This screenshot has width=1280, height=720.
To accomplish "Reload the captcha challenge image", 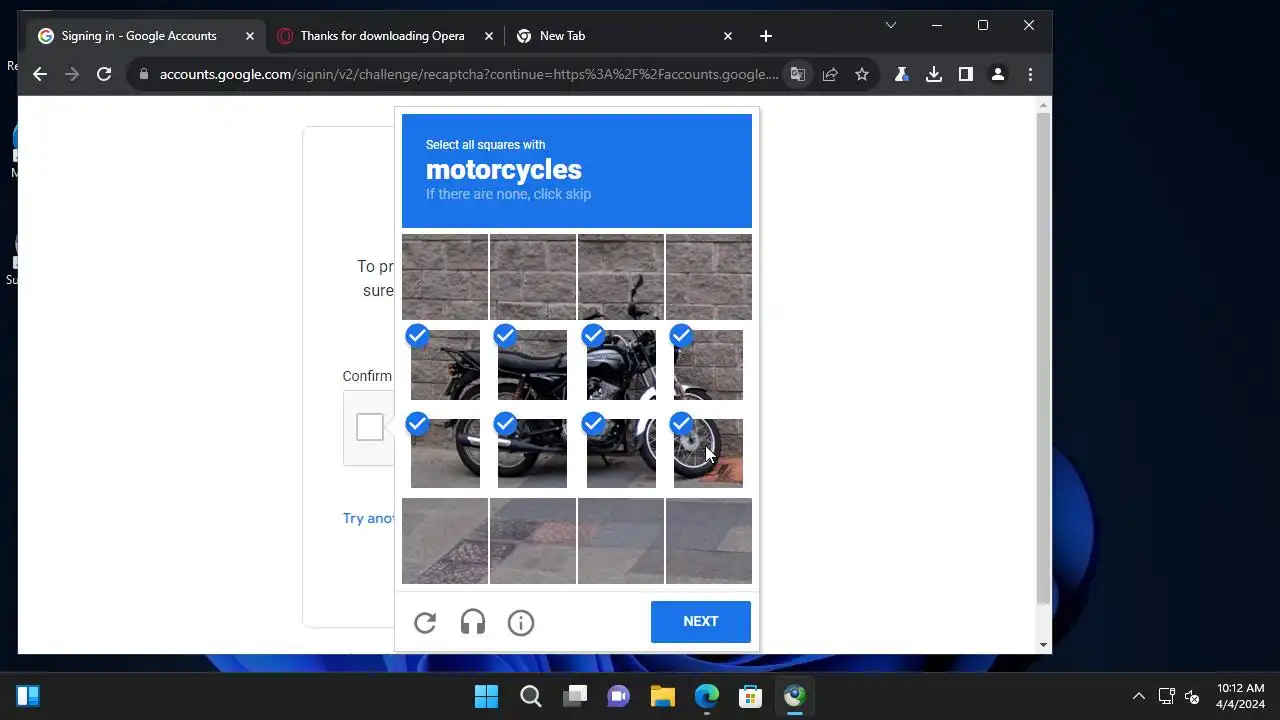I will (425, 623).
